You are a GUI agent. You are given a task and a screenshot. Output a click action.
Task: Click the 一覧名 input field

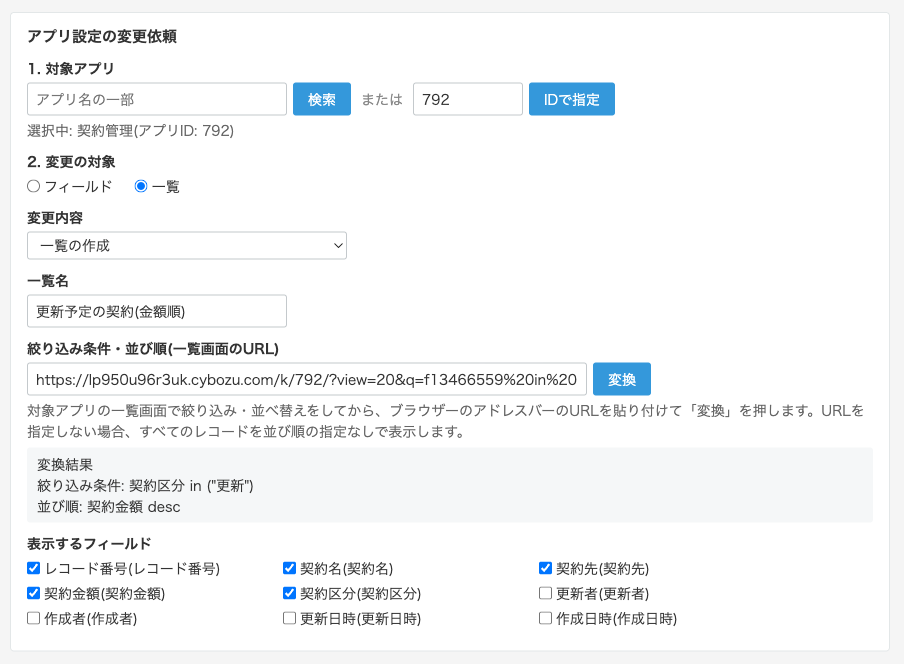(x=157, y=311)
